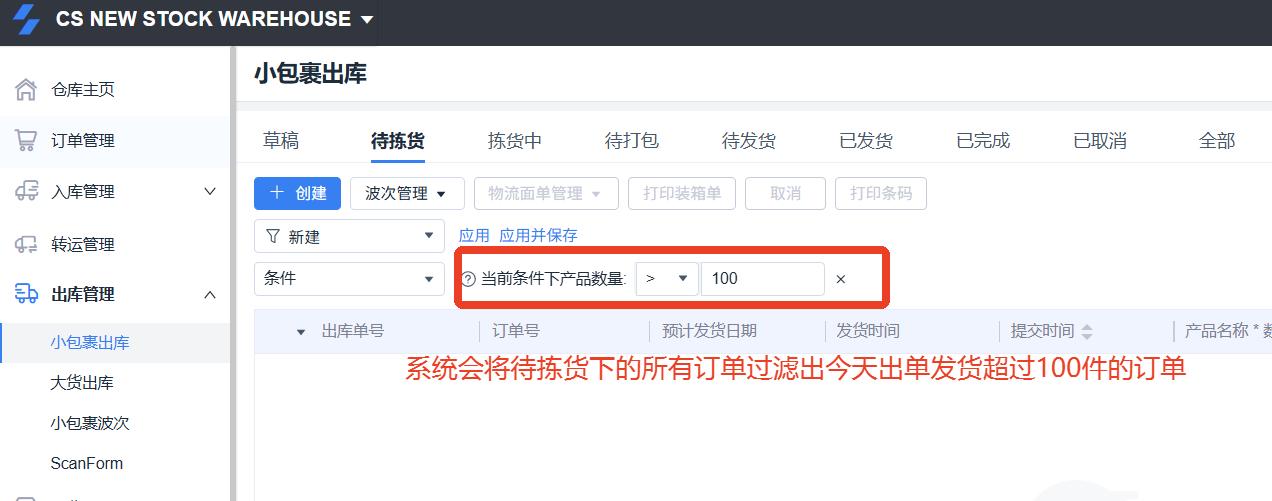This screenshot has height=501, width=1272.
Task: Expand the 波次管理 dropdown
Action: click(406, 194)
